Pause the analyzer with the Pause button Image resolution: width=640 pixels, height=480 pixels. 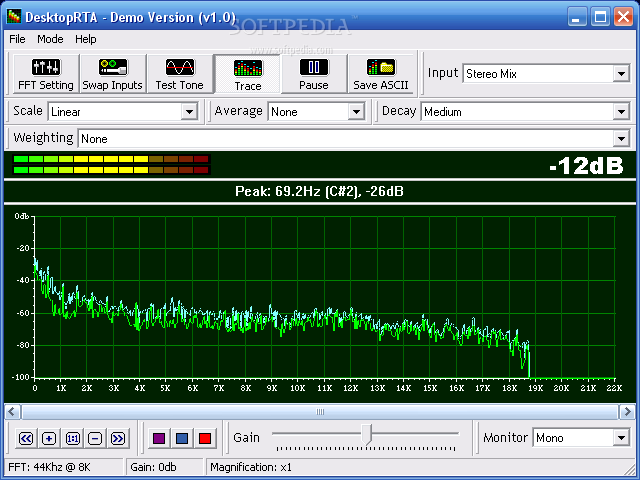314,74
